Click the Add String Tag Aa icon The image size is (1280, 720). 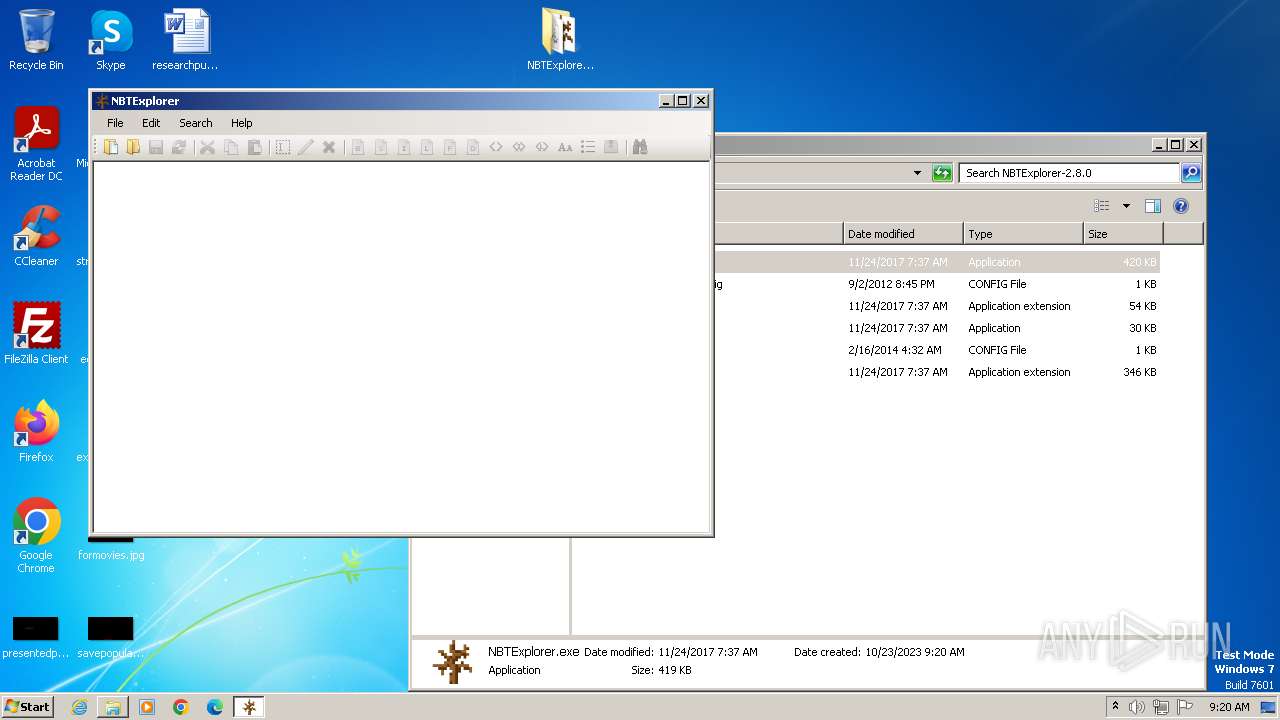565,147
